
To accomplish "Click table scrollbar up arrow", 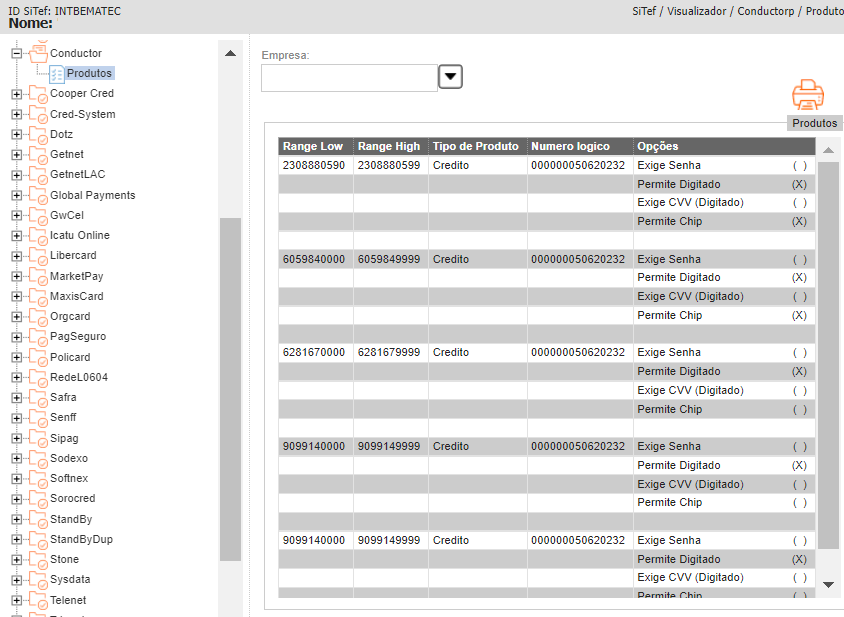I will [x=828, y=150].
